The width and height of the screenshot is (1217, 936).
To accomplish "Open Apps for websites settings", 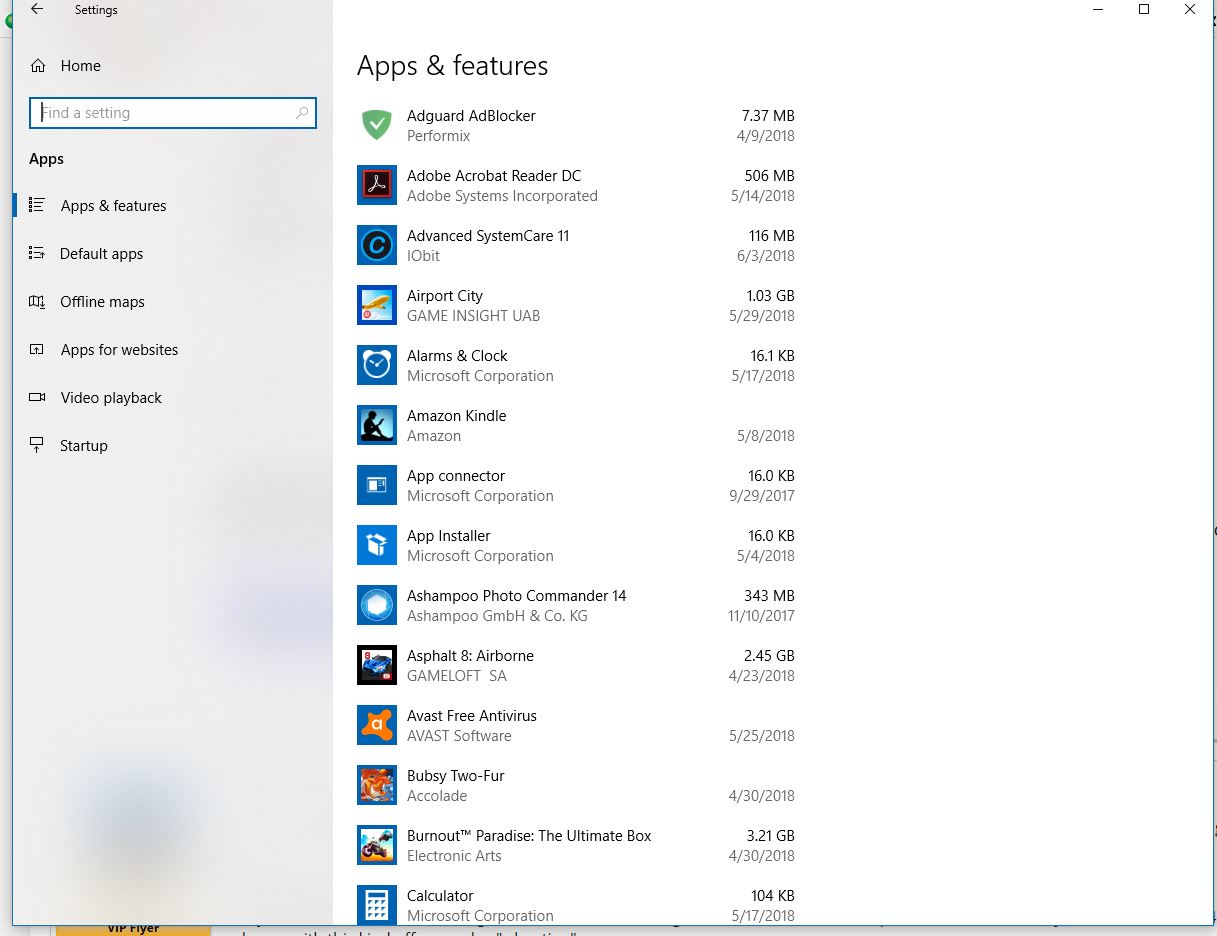I will pyautogui.click(x=172, y=350).
